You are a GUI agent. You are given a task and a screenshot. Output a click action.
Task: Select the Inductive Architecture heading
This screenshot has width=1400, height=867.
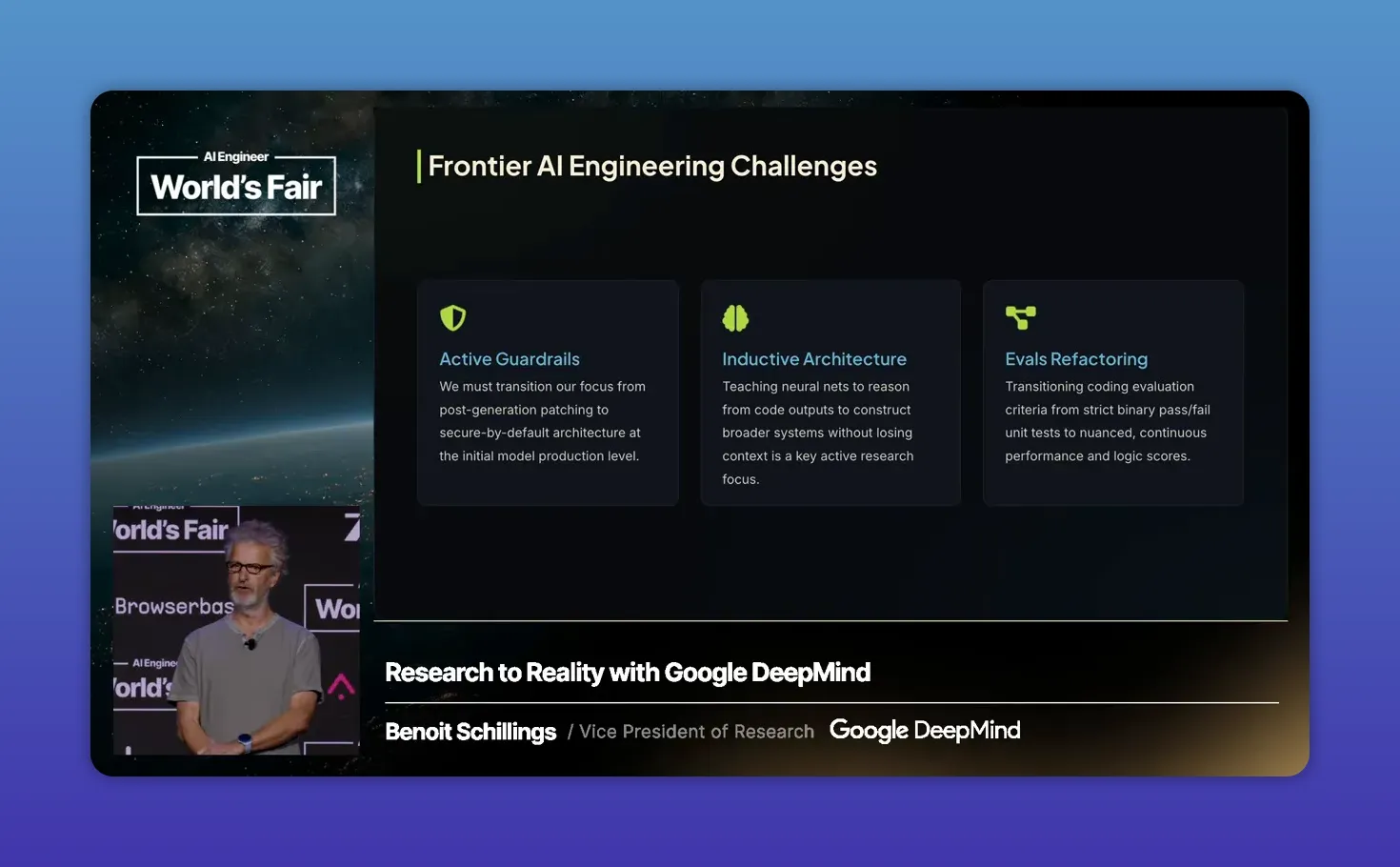click(x=814, y=359)
